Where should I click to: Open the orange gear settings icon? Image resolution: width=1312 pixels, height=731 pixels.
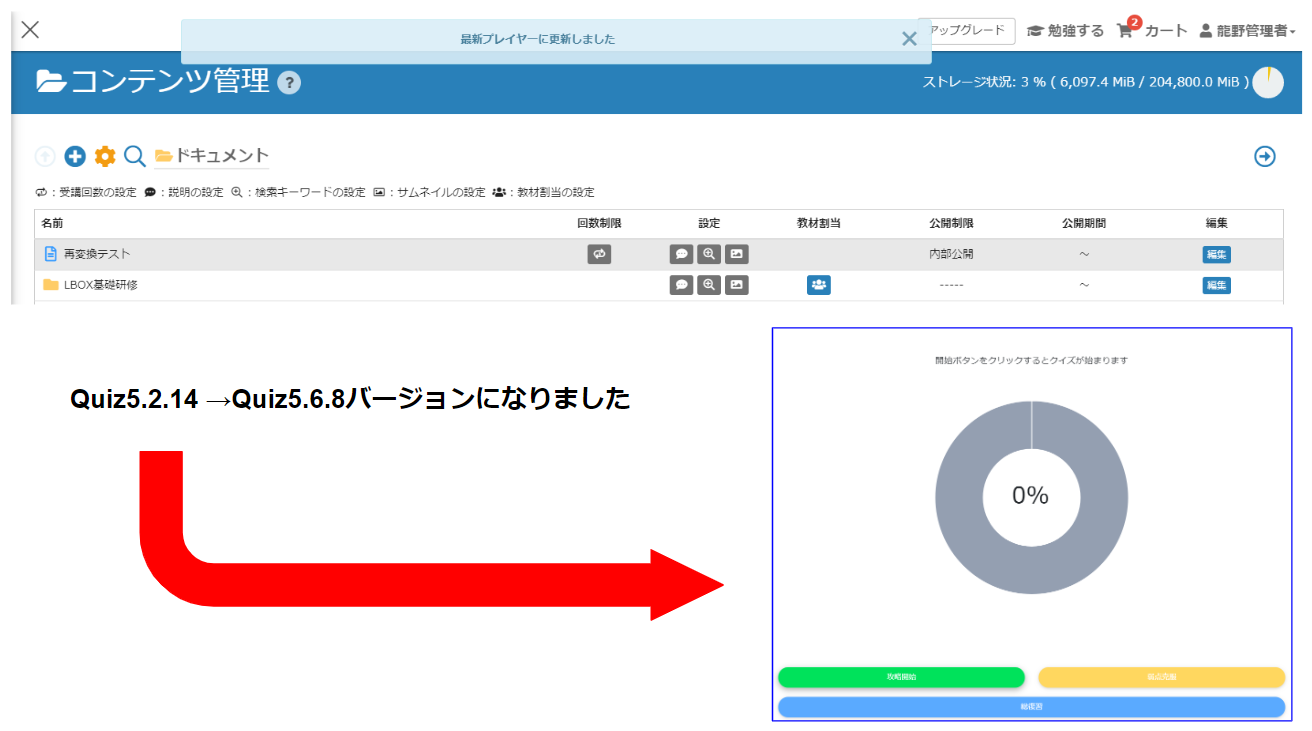pyautogui.click(x=105, y=156)
